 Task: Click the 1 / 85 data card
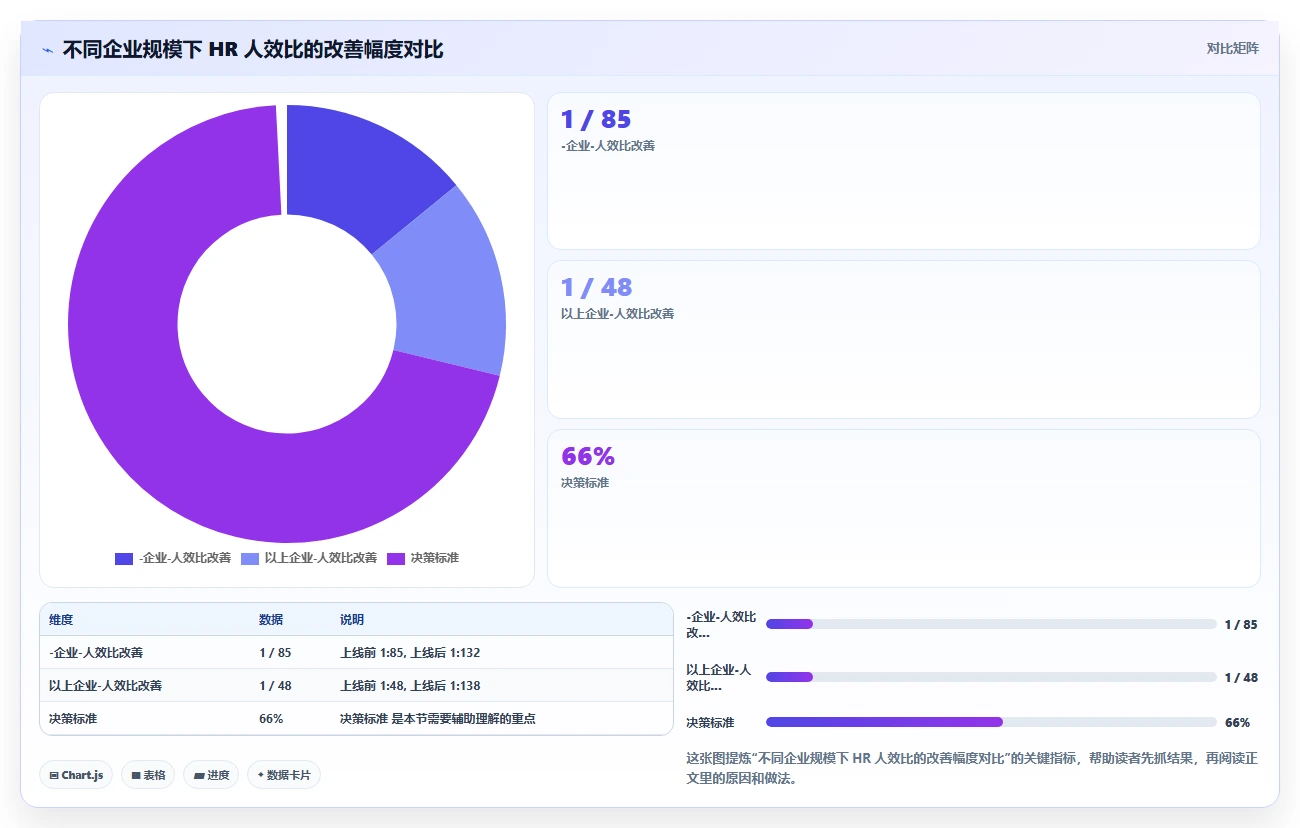pyautogui.click(x=903, y=171)
